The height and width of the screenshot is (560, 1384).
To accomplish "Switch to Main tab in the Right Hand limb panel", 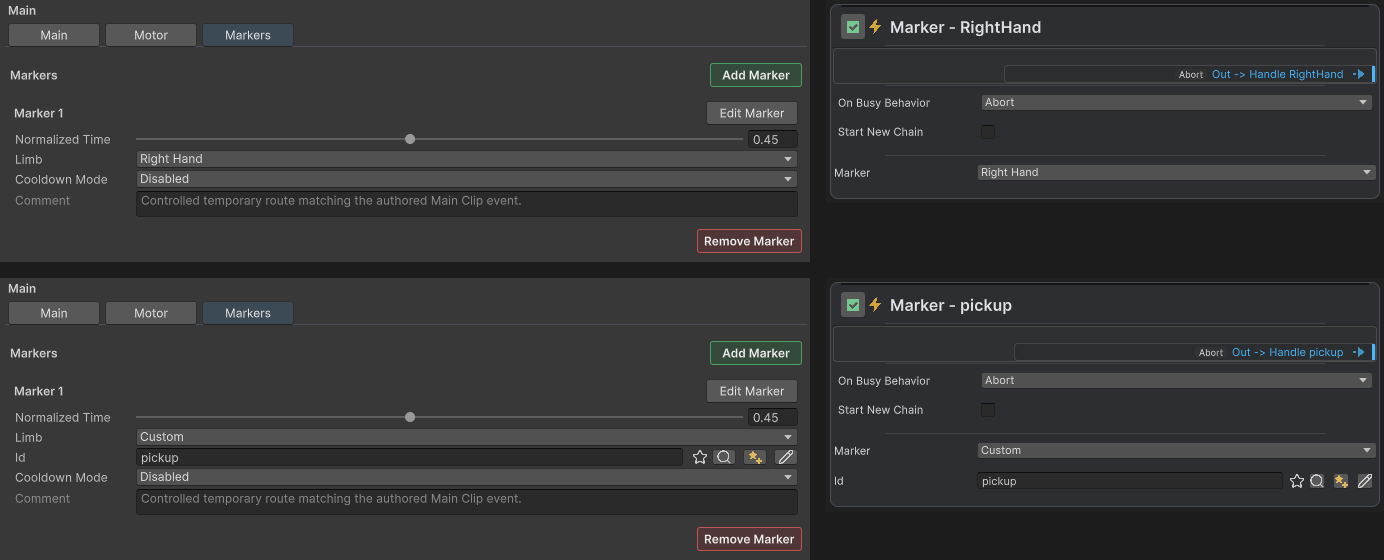I will click(x=54, y=35).
